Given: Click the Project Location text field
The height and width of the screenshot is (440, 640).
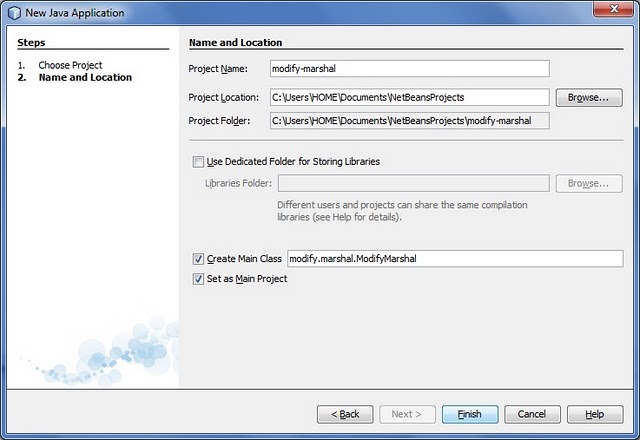Looking at the screenshot, I should click(409, 97).
